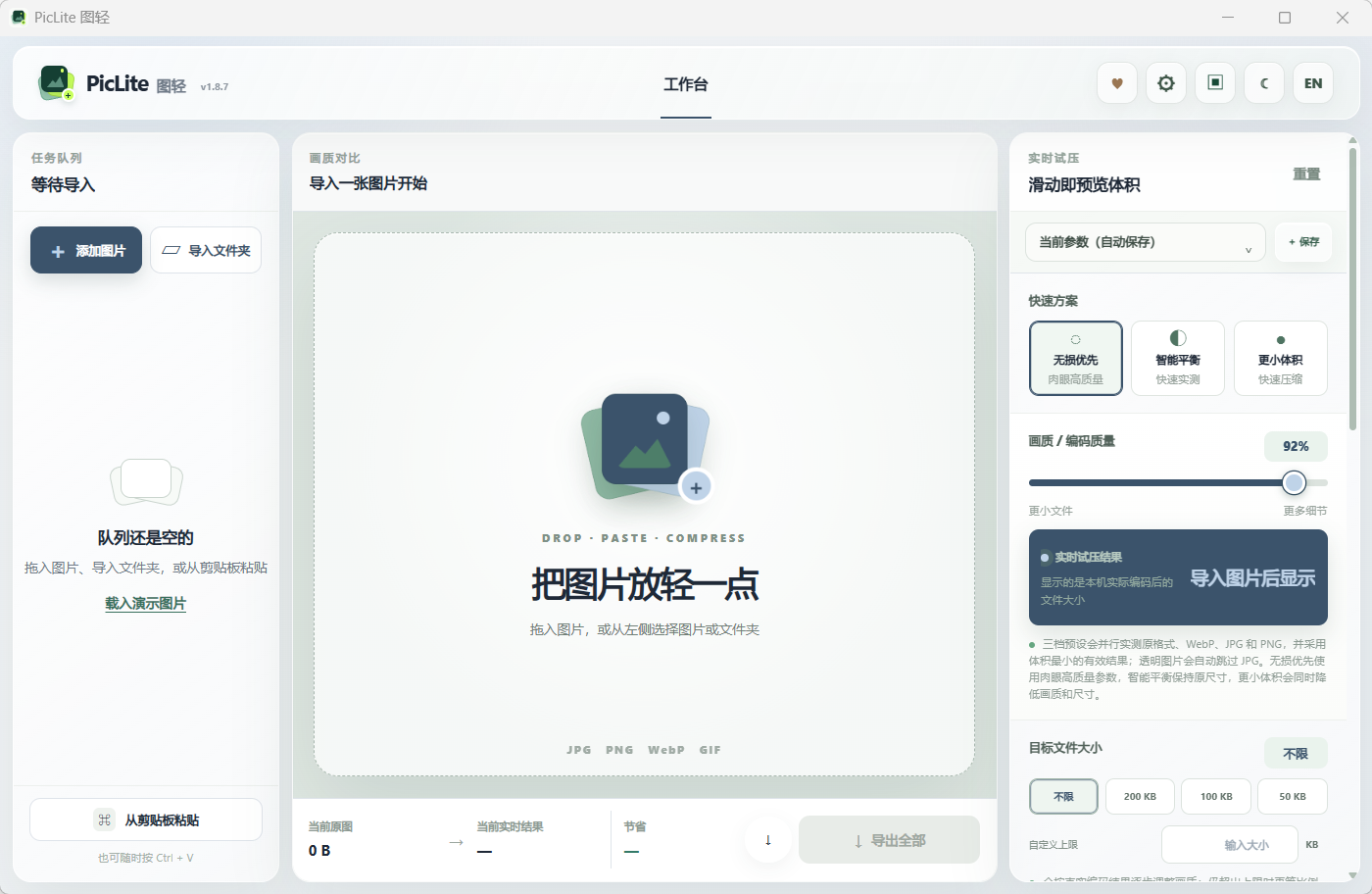Click the quality slider handle

click(1295, 482)
